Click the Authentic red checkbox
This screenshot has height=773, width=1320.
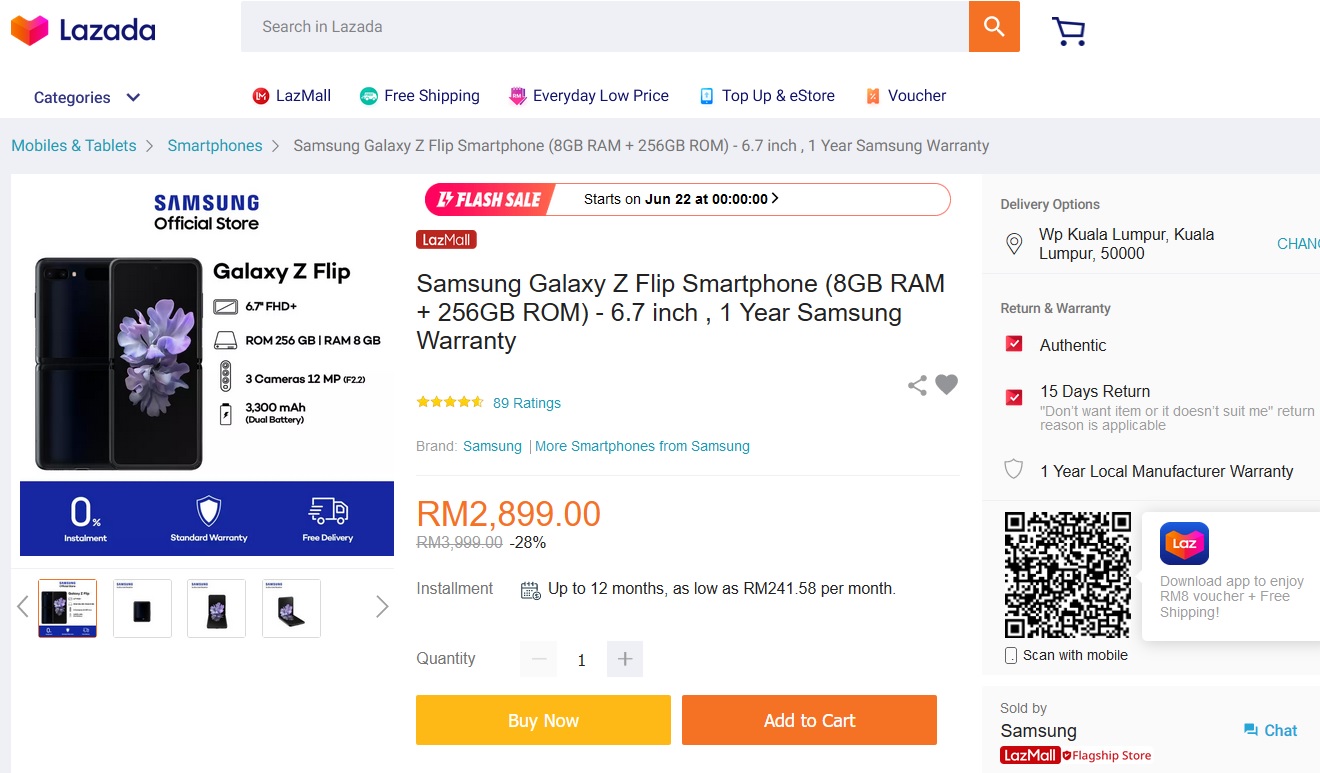pos(1014,344)
